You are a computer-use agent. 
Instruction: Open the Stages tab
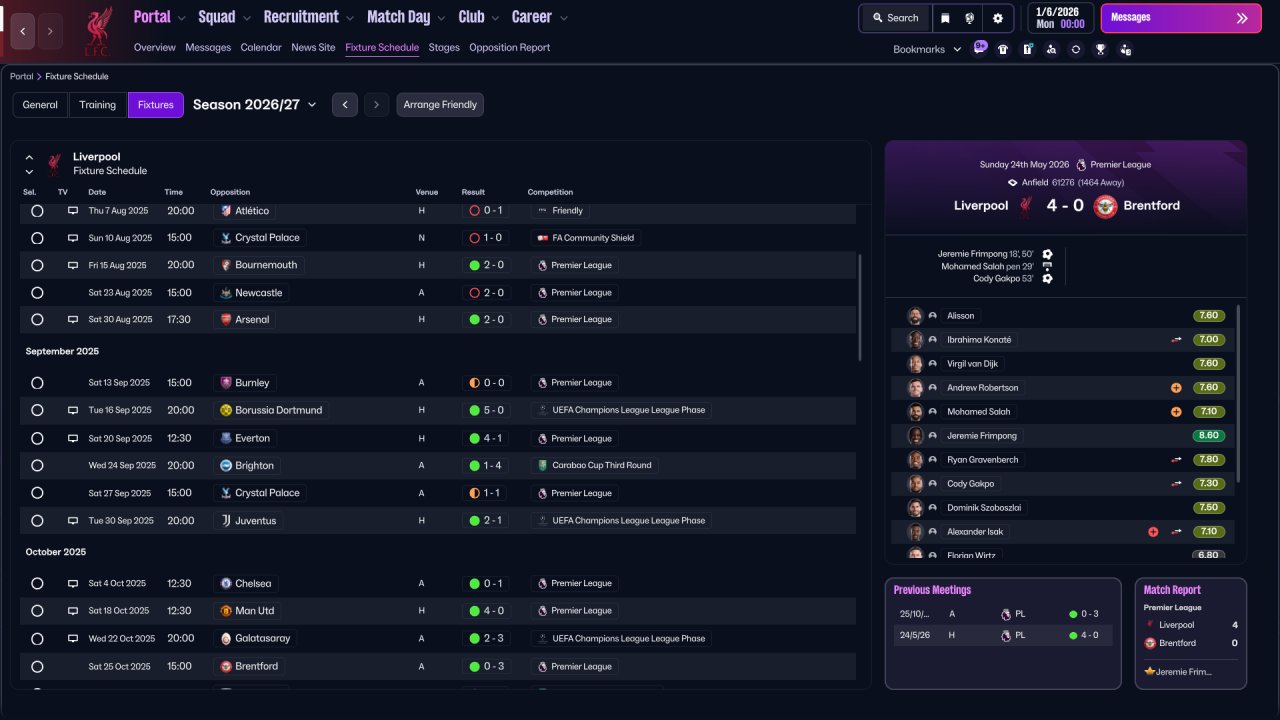444,48
